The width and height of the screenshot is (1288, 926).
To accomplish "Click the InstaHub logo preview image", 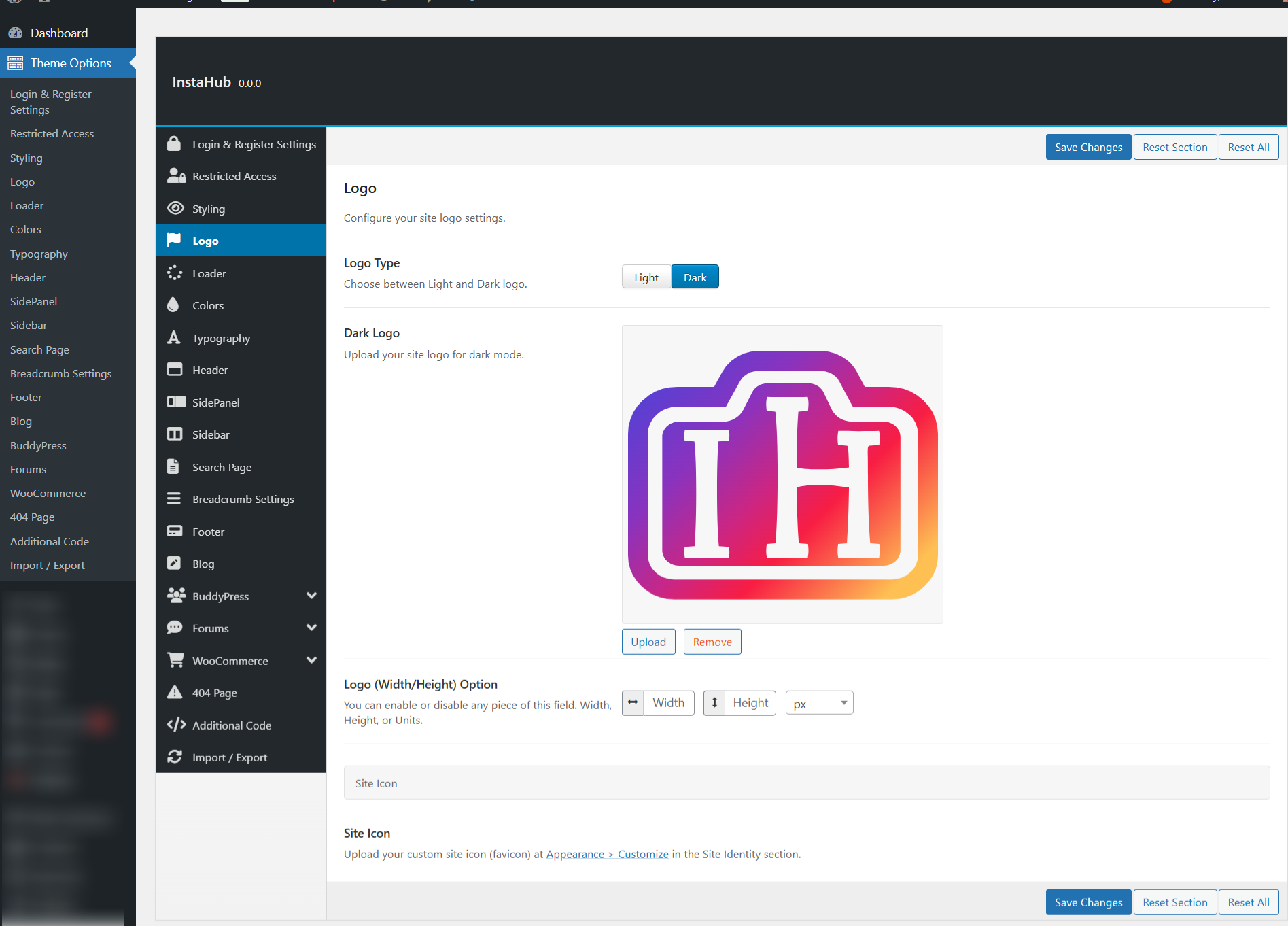I will (x=782, y=475).
